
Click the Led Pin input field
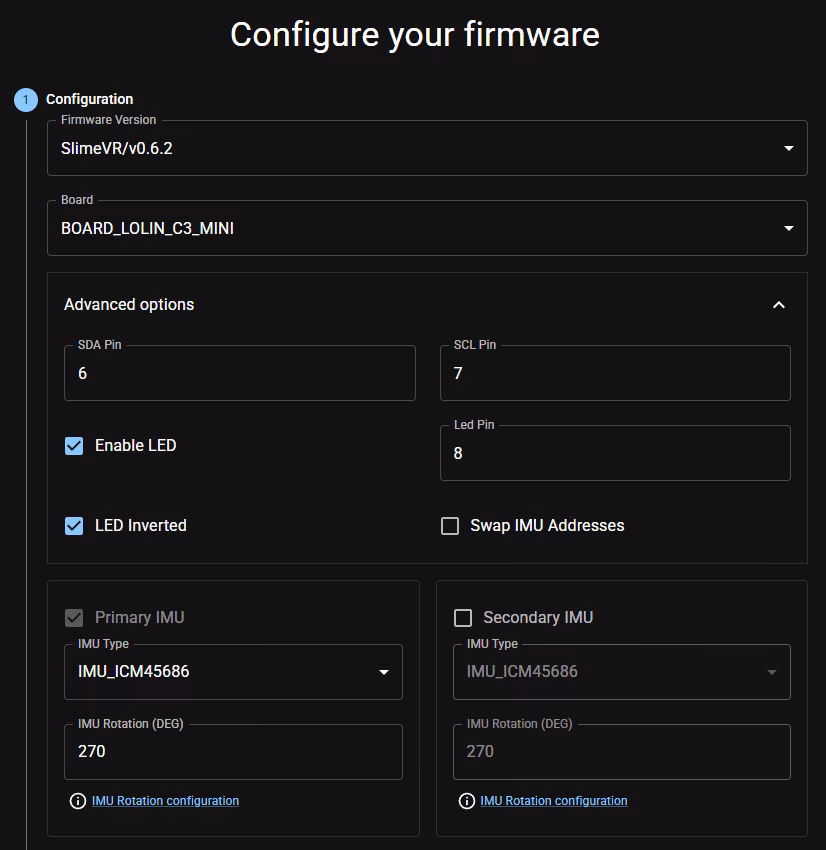[x=615, y=453]
